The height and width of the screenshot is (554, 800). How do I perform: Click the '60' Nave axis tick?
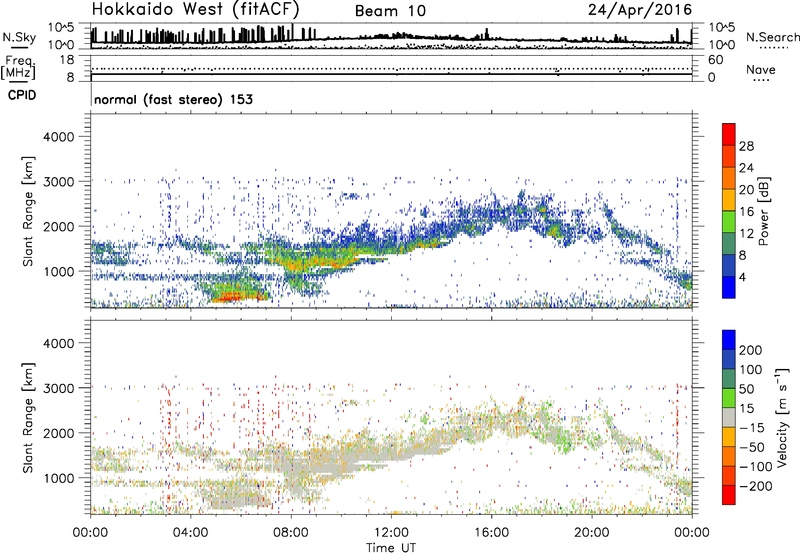click(715, 60)
